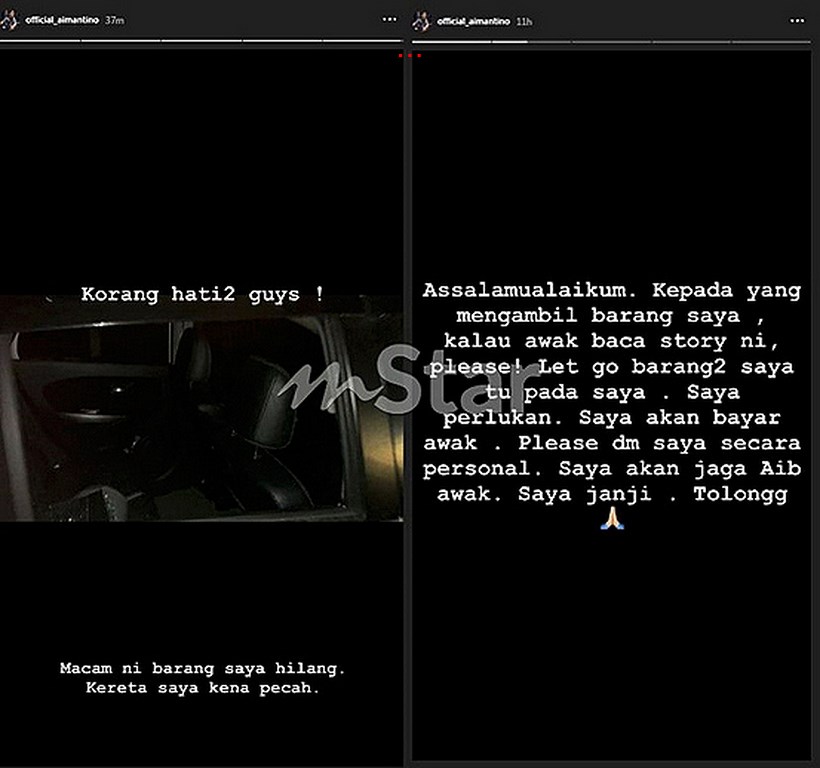
Task: Click the 37m timestamp
Action: tap(115, 20)
